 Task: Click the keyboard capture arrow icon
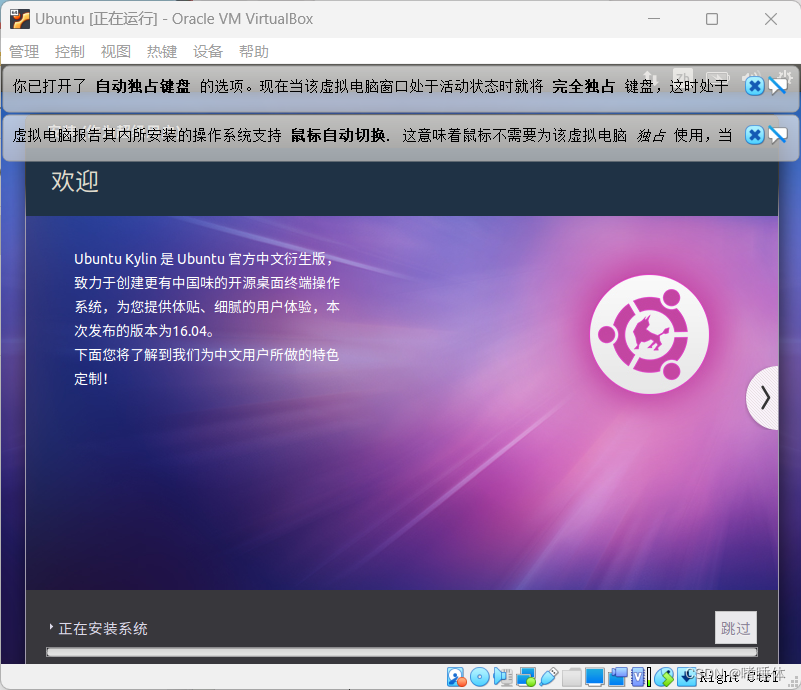point(687,677)
